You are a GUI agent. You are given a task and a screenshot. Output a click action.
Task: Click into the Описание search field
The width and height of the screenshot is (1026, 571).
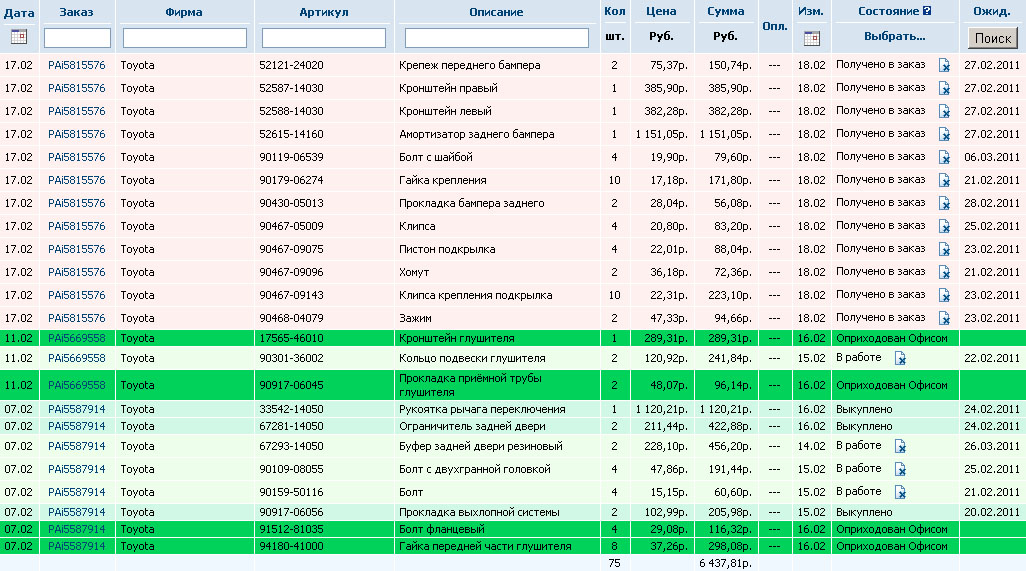[496, 38]
